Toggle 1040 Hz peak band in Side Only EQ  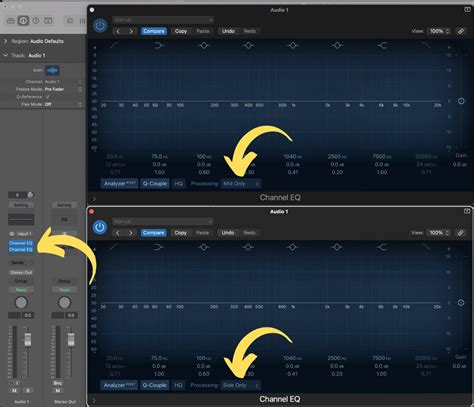coord(292,247)
